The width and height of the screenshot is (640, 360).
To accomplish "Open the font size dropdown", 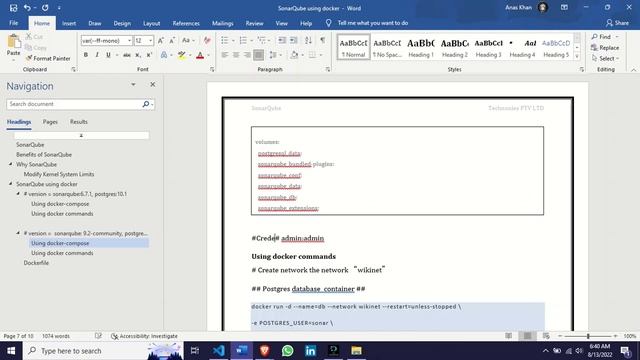I will pos(151,40).
